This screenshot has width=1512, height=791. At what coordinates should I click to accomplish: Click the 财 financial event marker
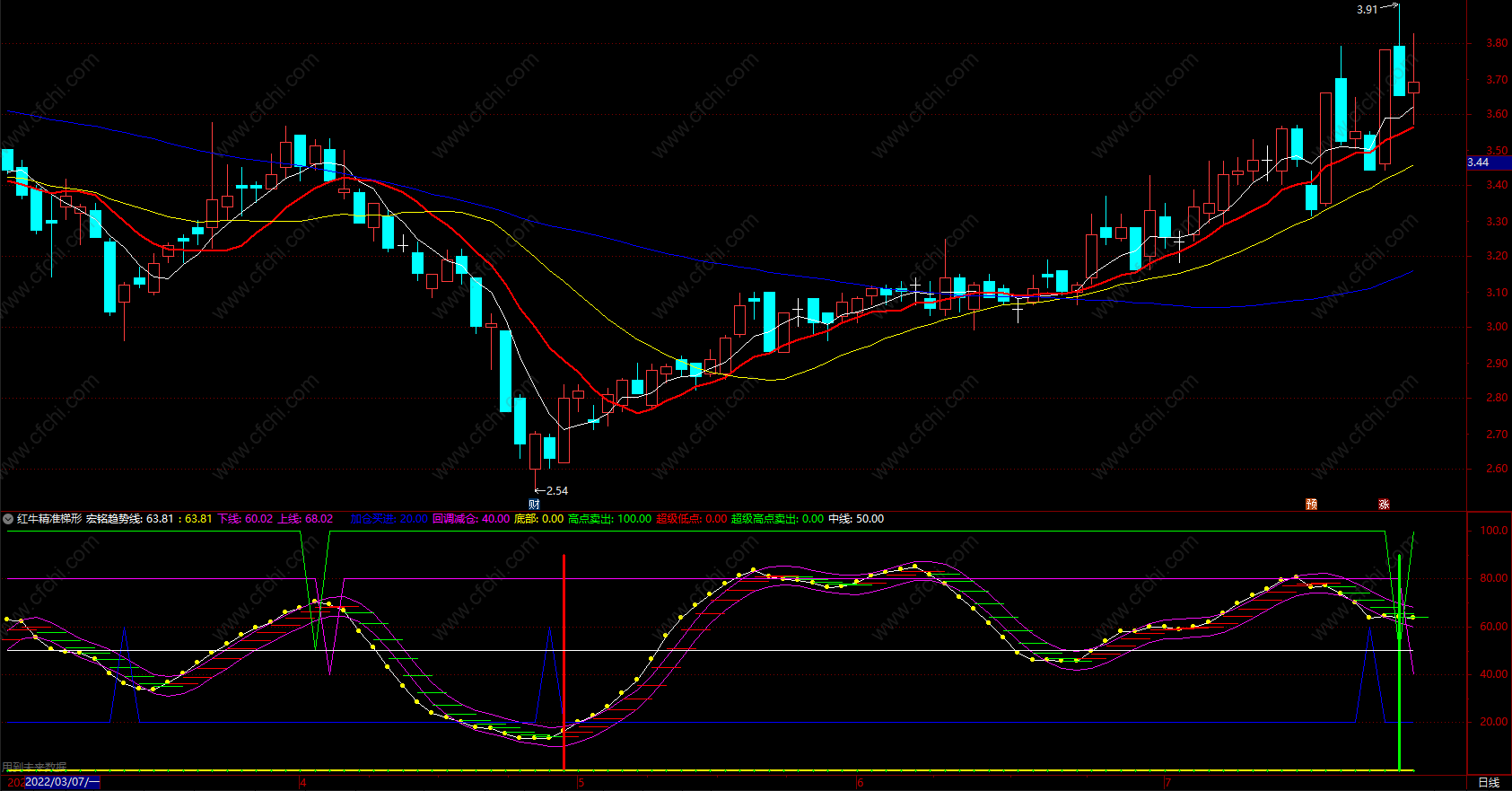534,505
